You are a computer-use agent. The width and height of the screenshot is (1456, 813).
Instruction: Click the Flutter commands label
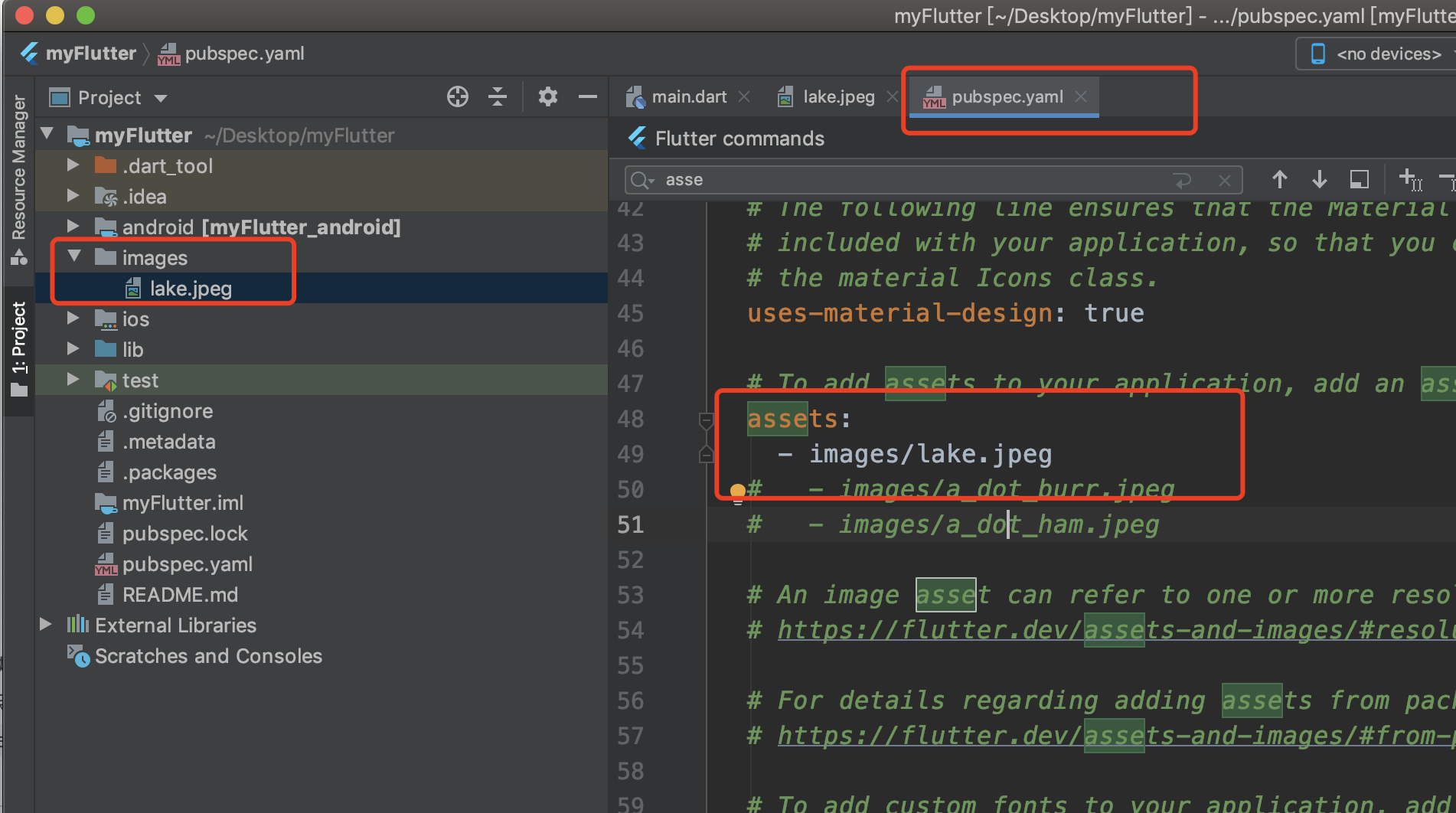[739, 139]
